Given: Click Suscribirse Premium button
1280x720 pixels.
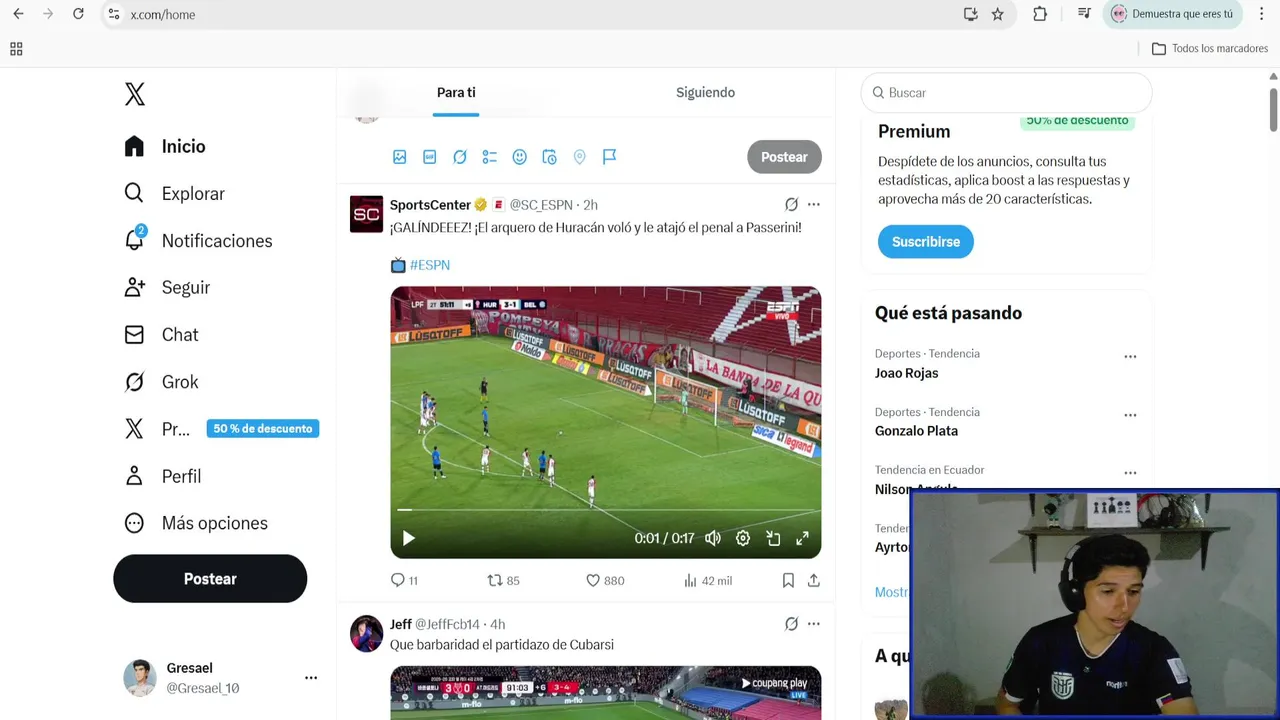Looking at the screenshot, I should (925, 242).
